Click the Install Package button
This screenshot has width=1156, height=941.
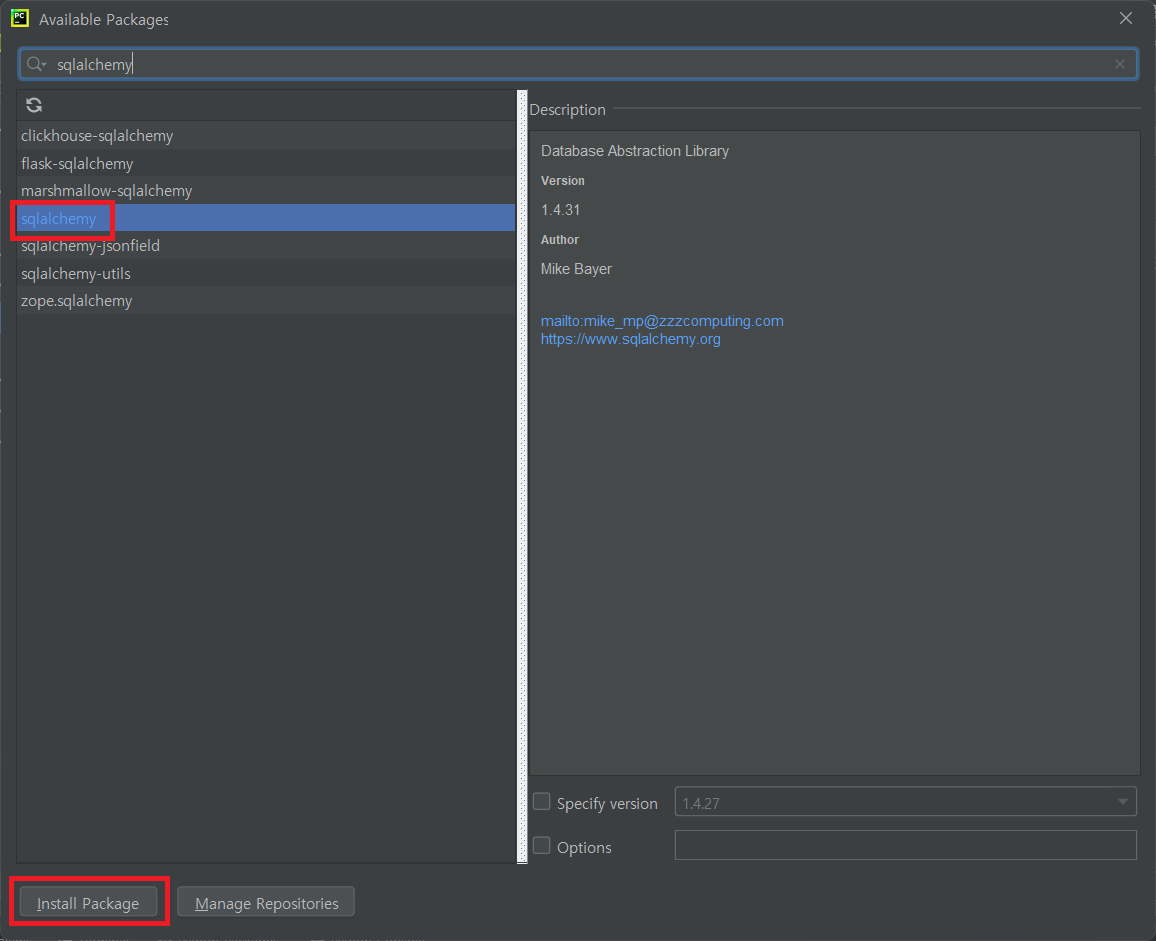click(88, 902)
